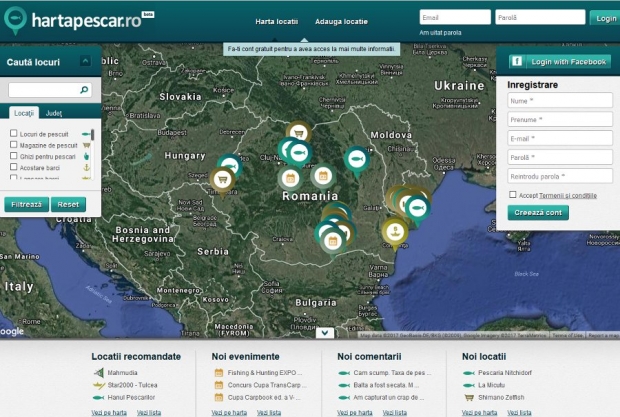Click the Filtreaza button
This screenshot has height=417, width=620.
pyautogui.click(x=26, y=204)
